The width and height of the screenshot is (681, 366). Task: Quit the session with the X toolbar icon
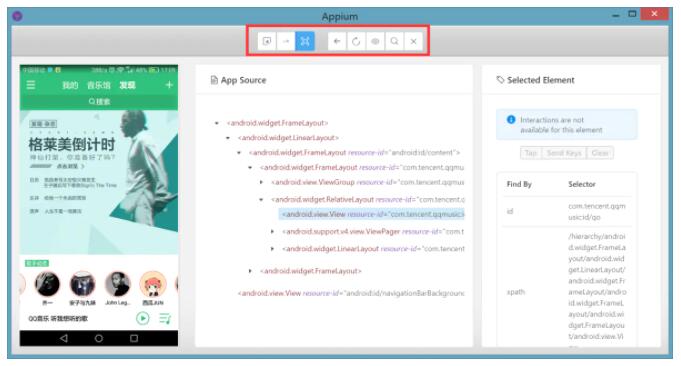(x=413, y=41)
